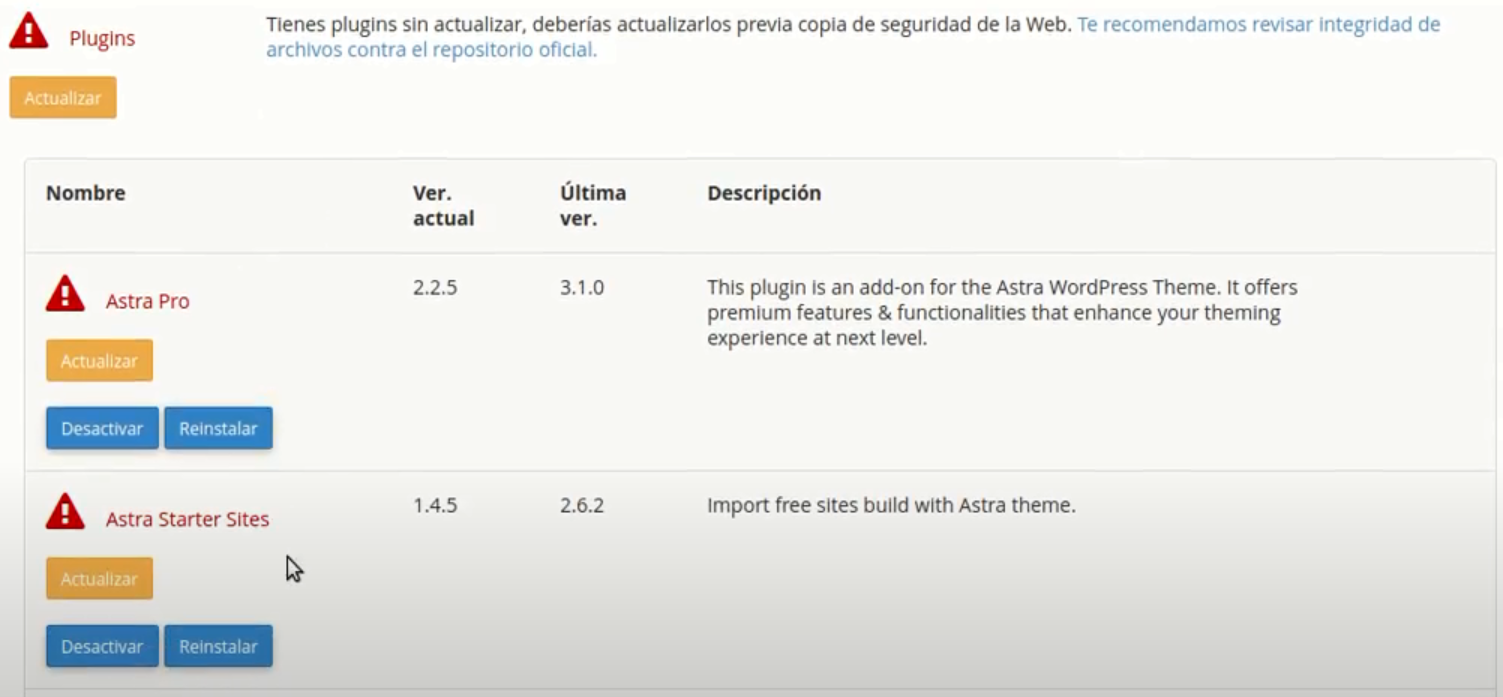Click the Descripción column header
Image resolution: width=1503 pixels, height=697 pixels.
764,193
